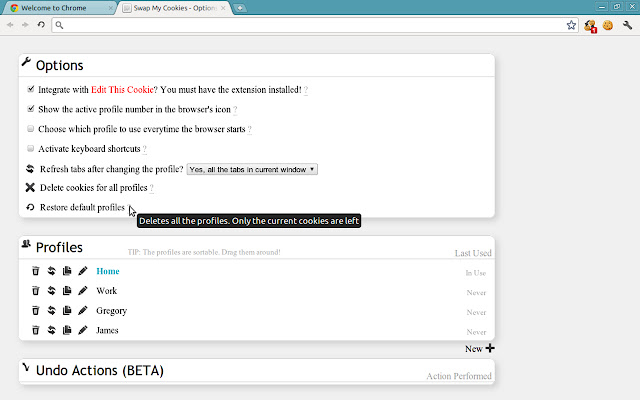
Task: Click Restore default profiles text
Action: coord(82,207)
